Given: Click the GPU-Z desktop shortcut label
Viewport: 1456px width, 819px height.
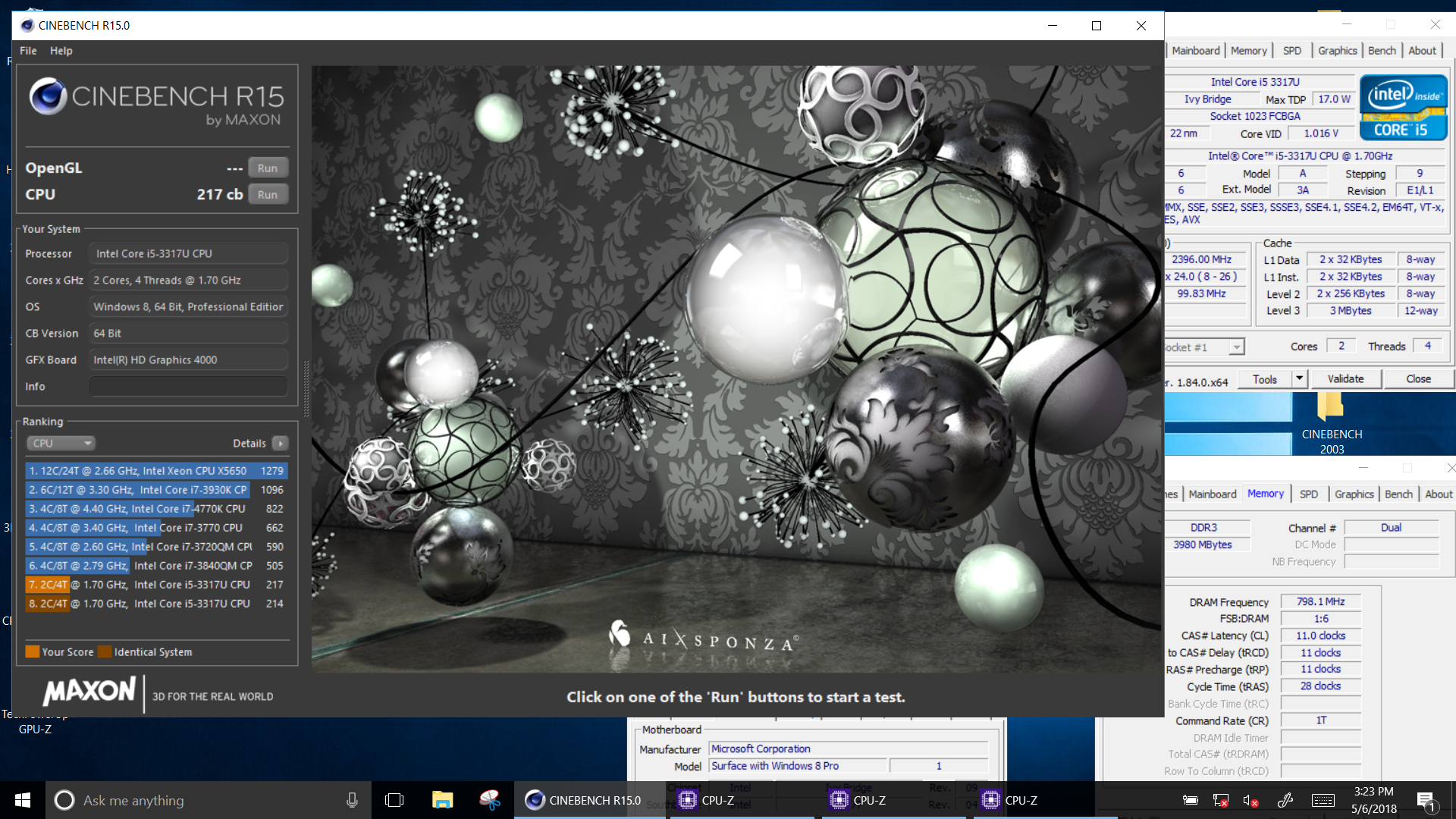Looking at the screenshot, I should pyautogui.click(x=35, y=730).
